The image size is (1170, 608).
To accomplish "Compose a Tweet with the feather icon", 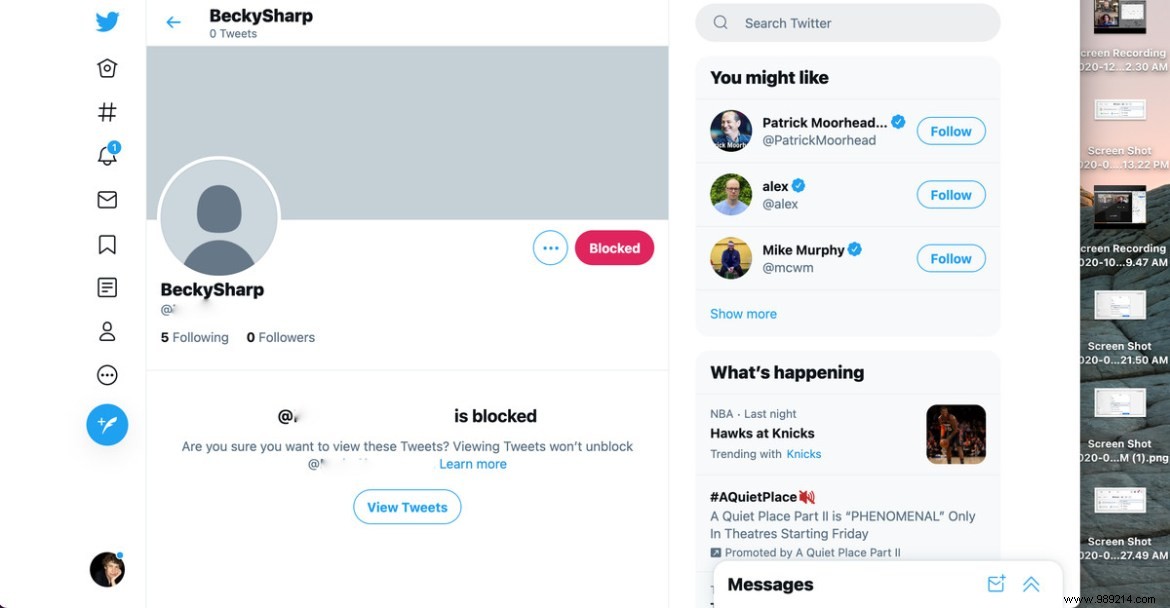I will pyautogui.click(x=107, y=424).
